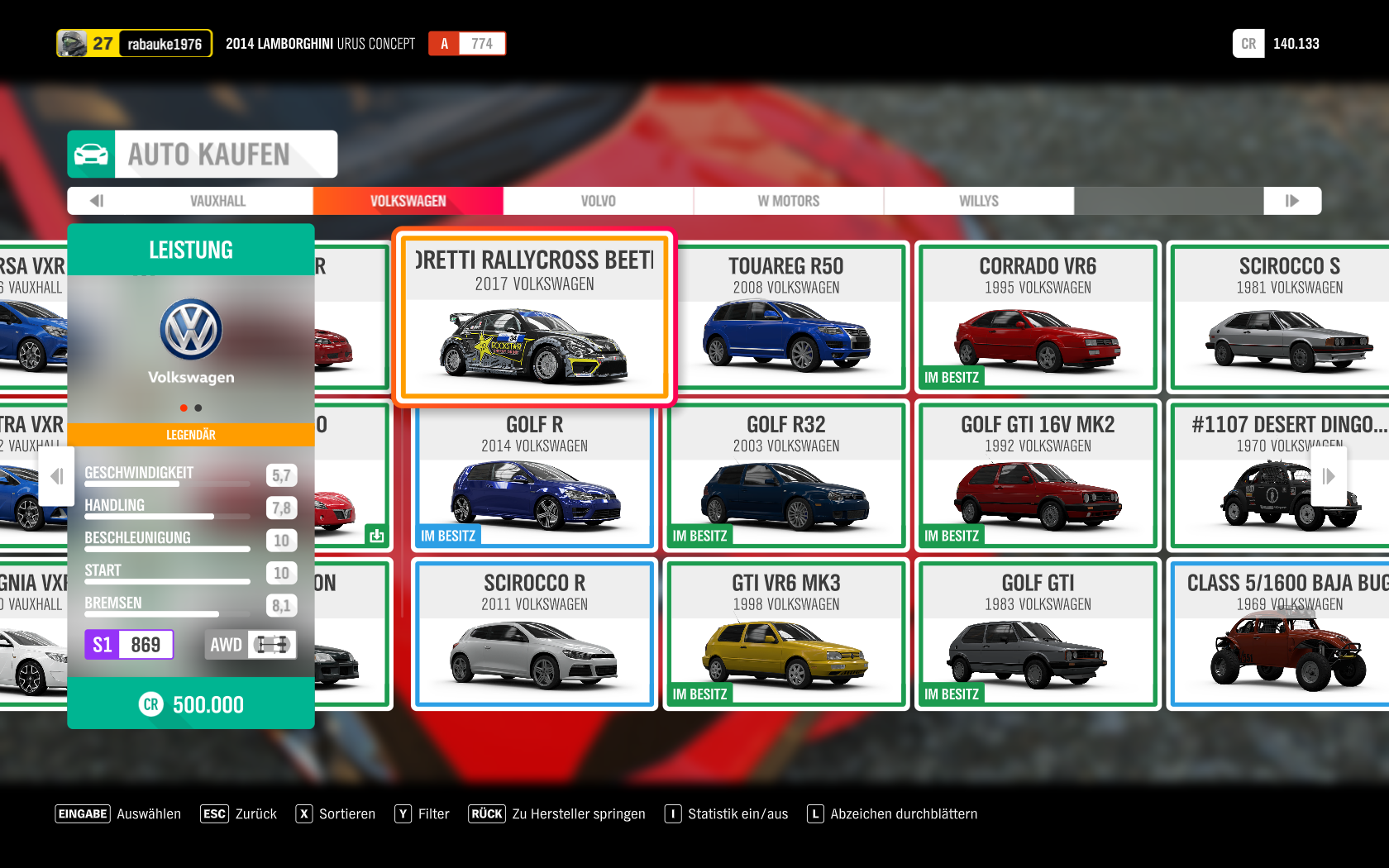Click the Volkswagen logo in Leistung panel
Image resolution: width=1389 pixels, height=868 pixels.
pyautogui.click(x=191, y=329)
